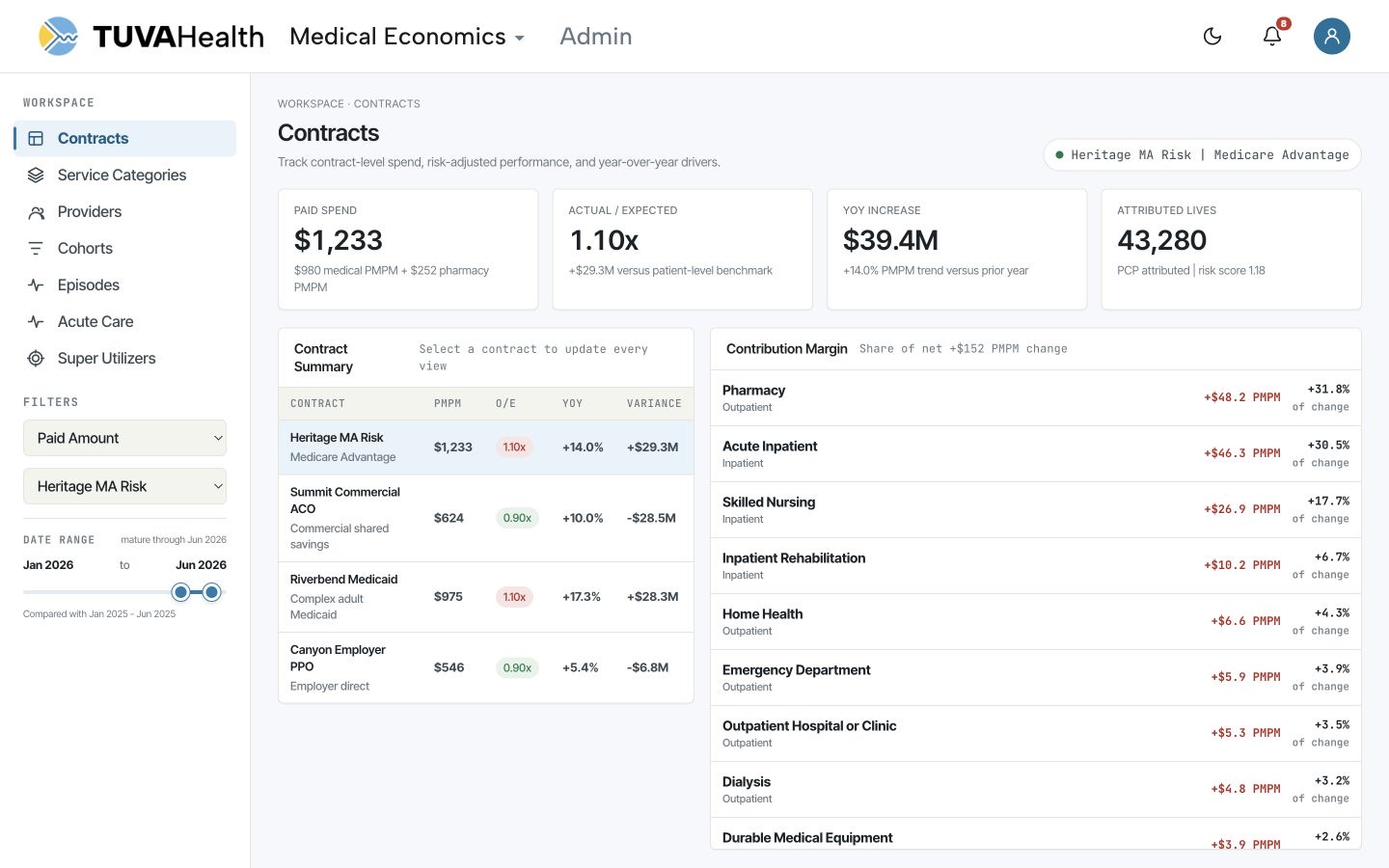Click the +$28.3M variance value
Screen dimensions: 1389x868
653,597
